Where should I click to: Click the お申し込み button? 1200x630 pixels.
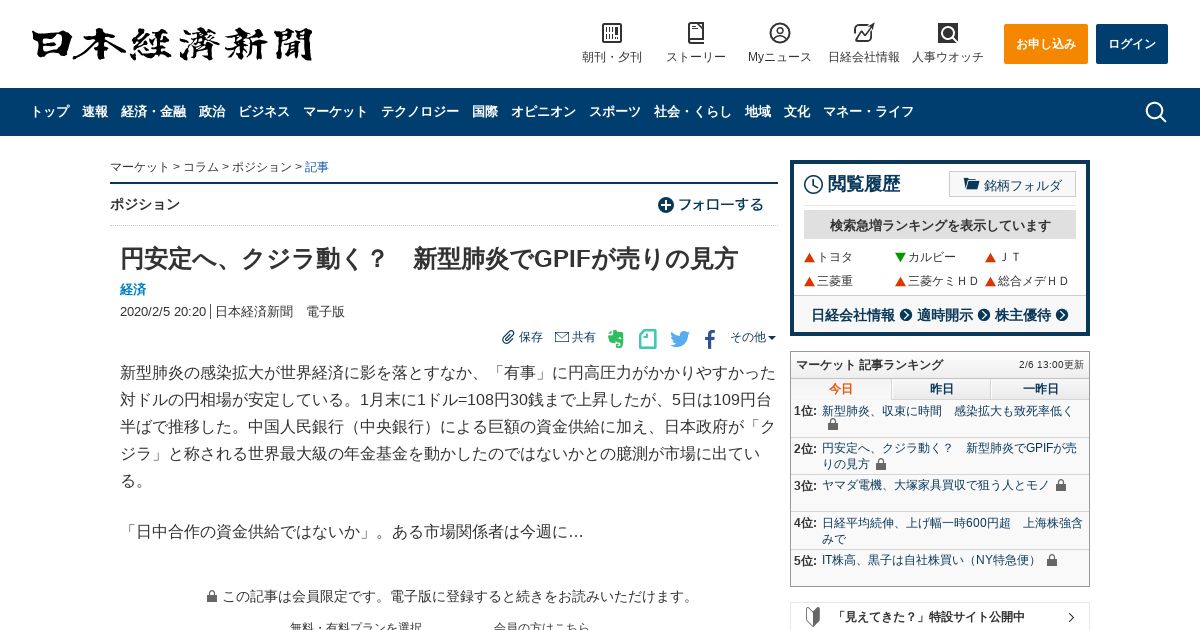click(1046, 44)
